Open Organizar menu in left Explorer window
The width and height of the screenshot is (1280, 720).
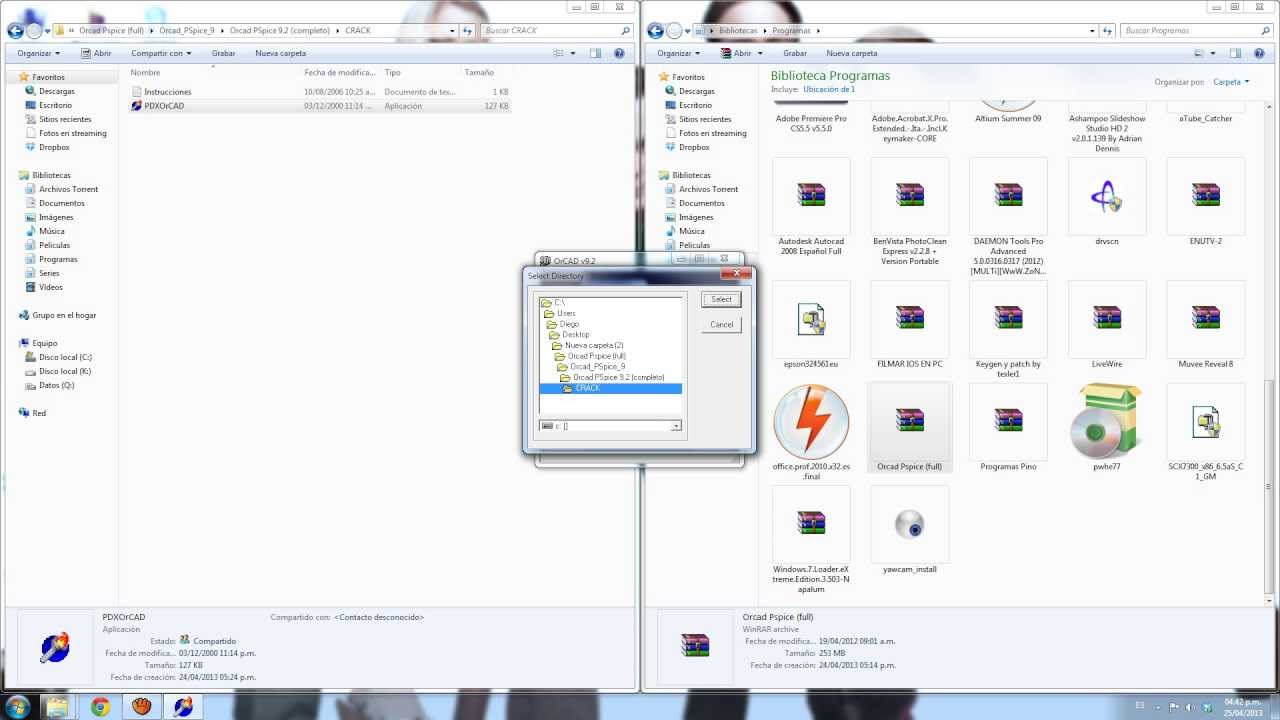click(x=38, y=53)
